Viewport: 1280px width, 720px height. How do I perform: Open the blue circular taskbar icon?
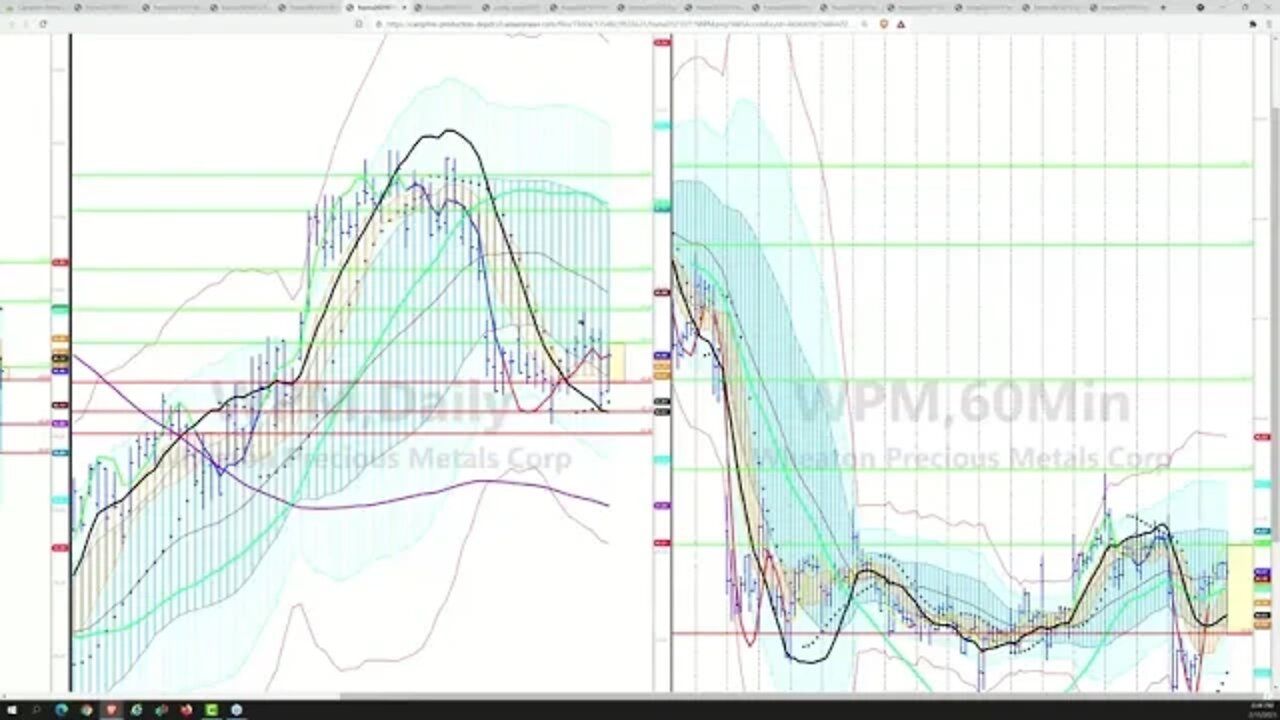236,710
